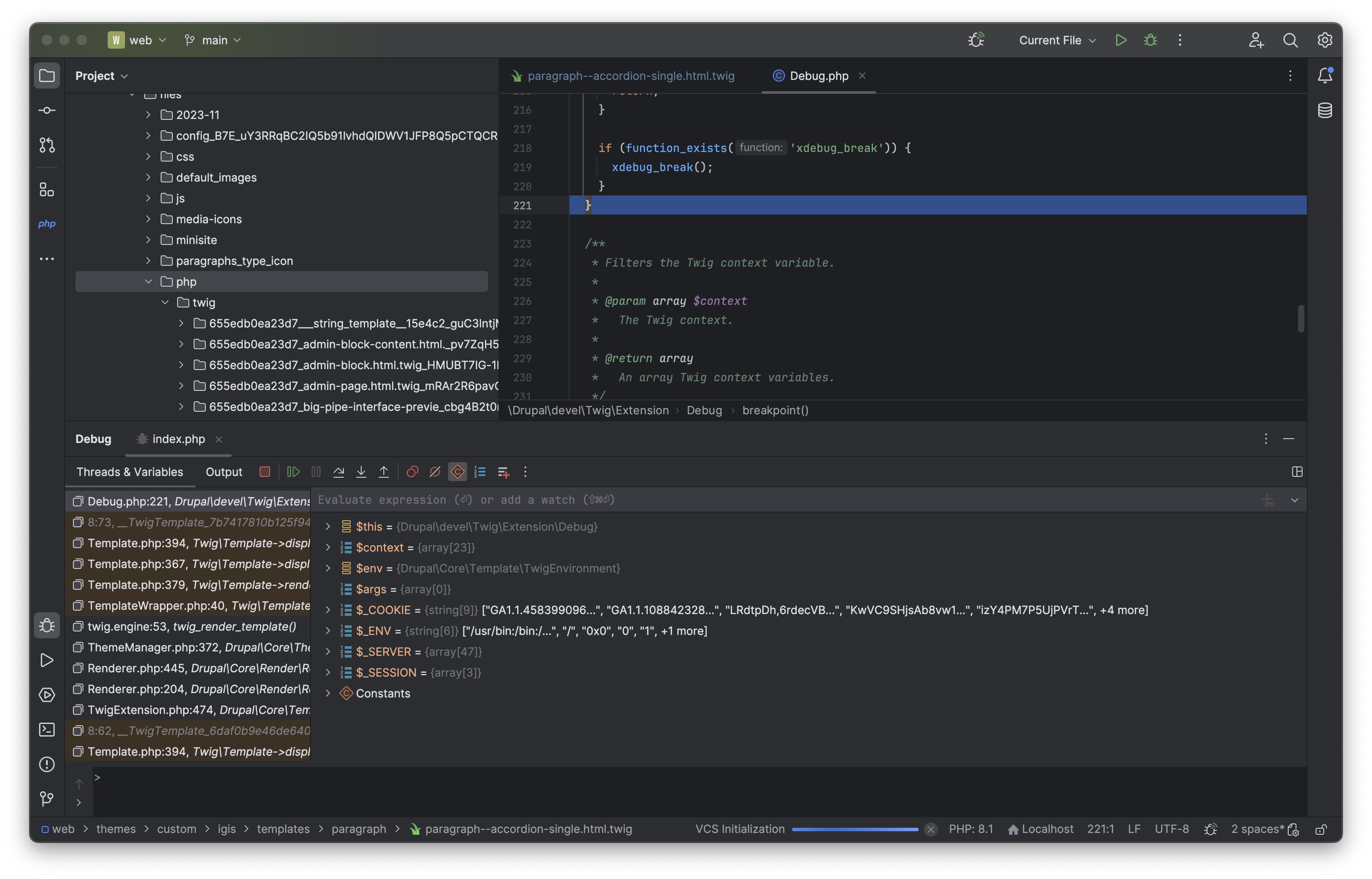Open Notifications bell
Image resolution: width=1372 pixels, height=879 pixels.
click(x=1325, y=75)
